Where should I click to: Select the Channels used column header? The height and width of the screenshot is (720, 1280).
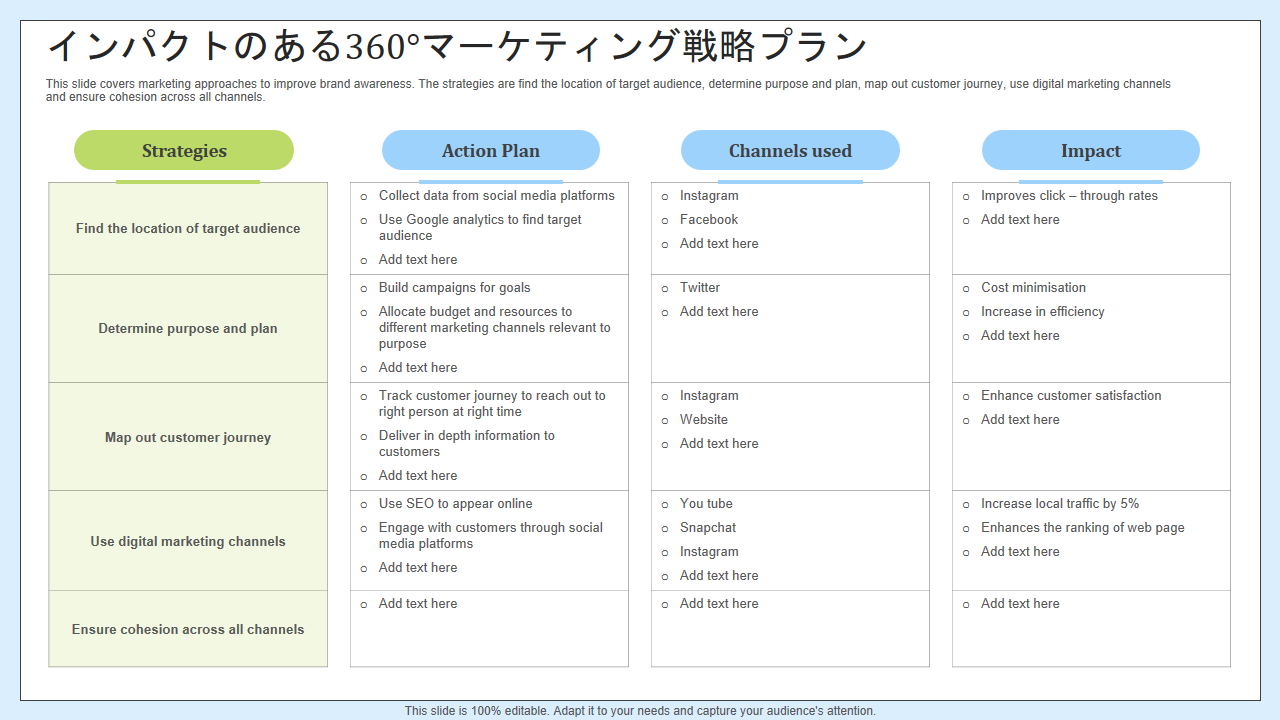coord(790,151)
